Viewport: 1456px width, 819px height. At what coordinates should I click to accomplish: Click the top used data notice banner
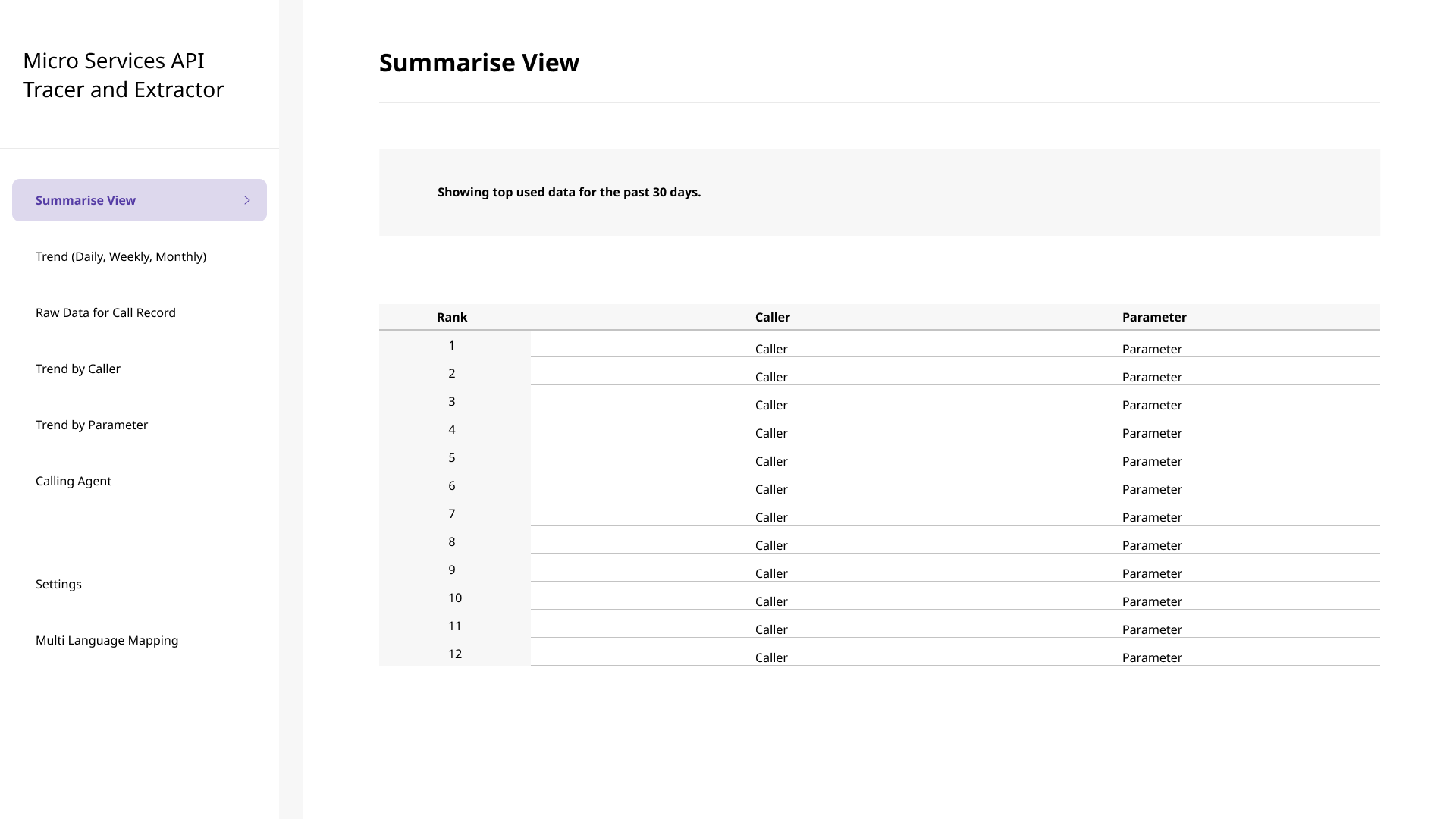click(x=569, y=192)
